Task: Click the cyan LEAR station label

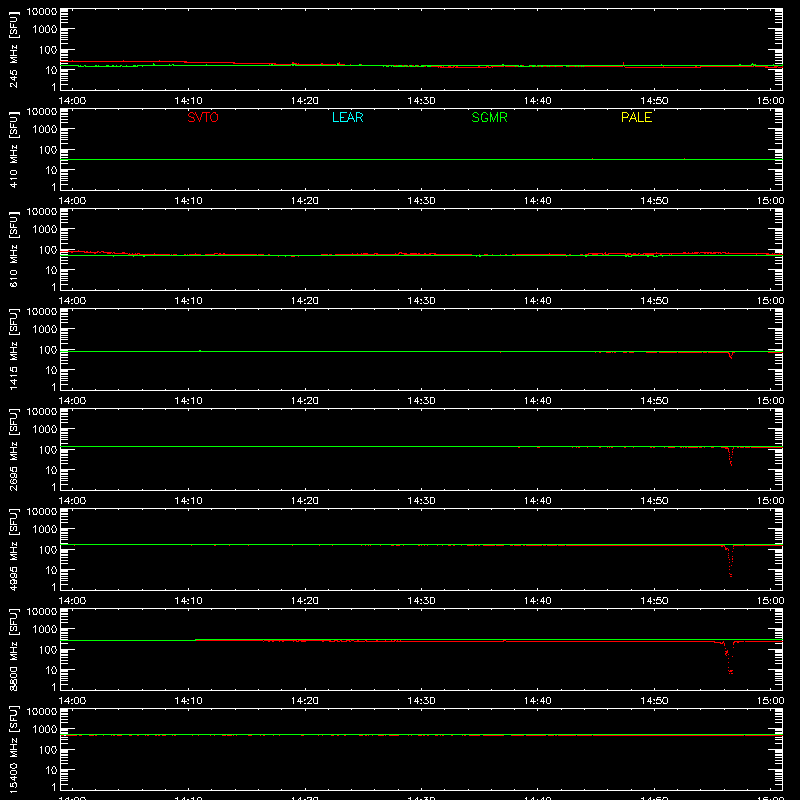Action: [x=347, y=117]
